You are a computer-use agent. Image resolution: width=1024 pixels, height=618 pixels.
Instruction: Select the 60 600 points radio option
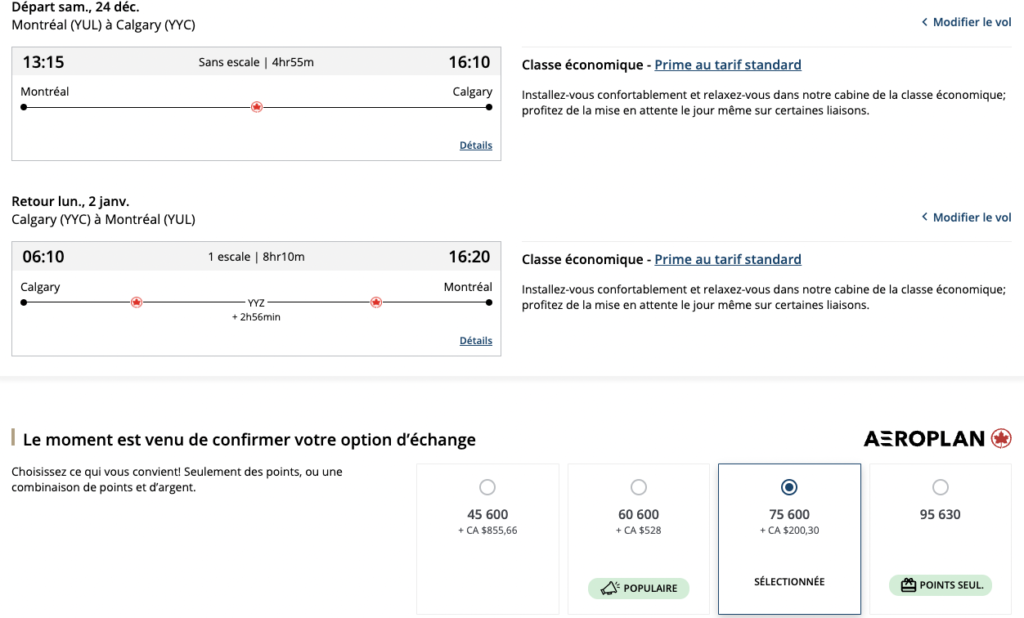point(639,487)
